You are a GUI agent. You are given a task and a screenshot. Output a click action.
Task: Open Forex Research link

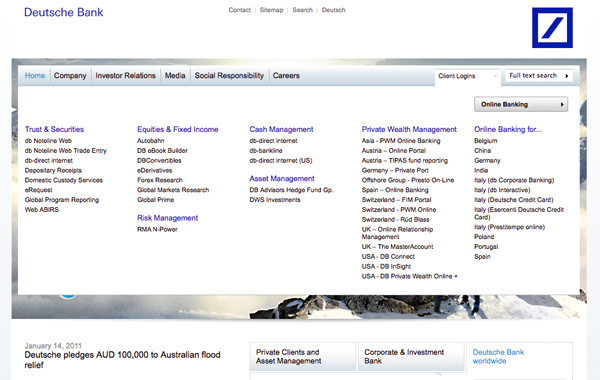coord(160,180)
